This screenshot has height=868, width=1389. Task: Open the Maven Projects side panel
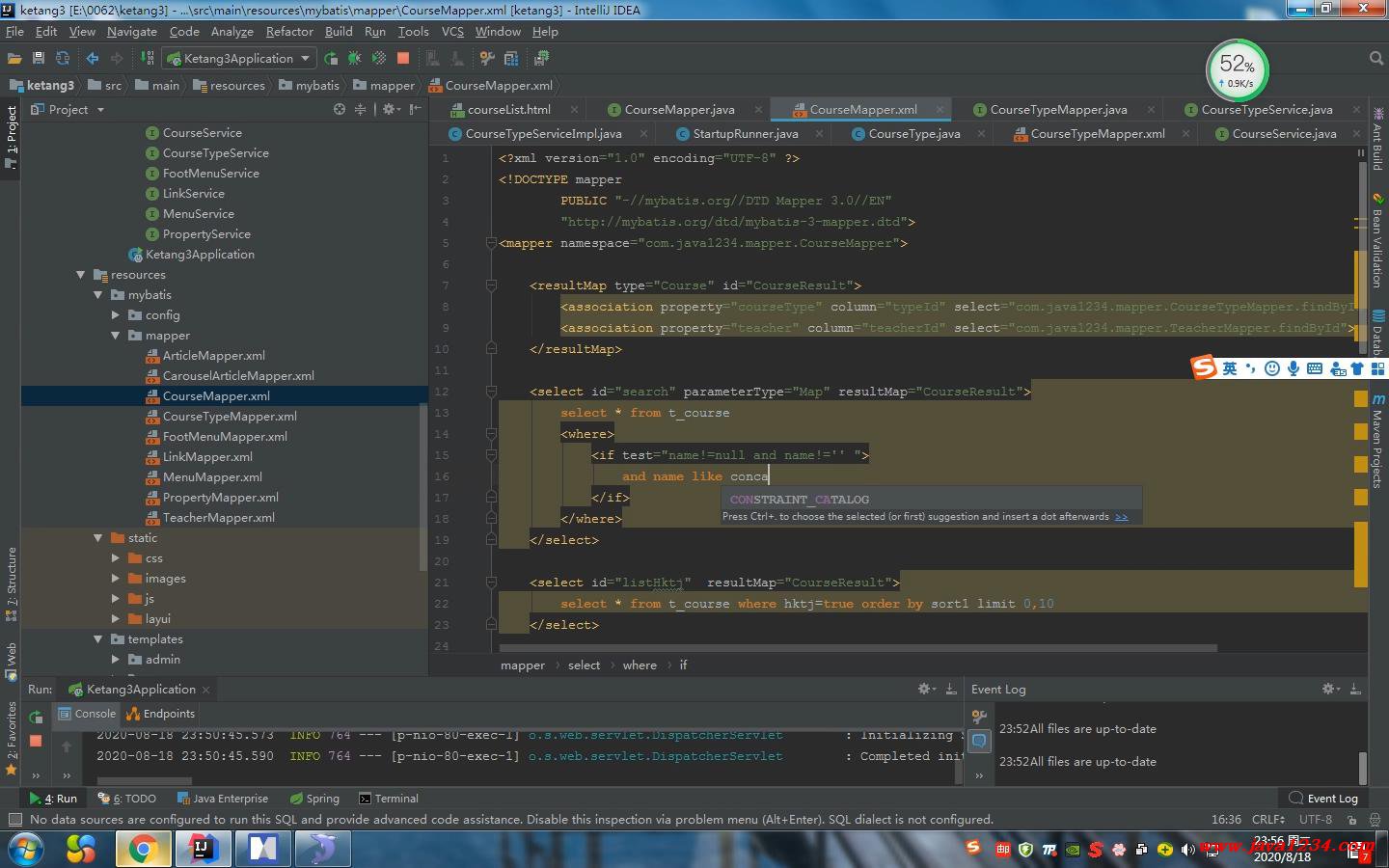tap(1378, 441)
